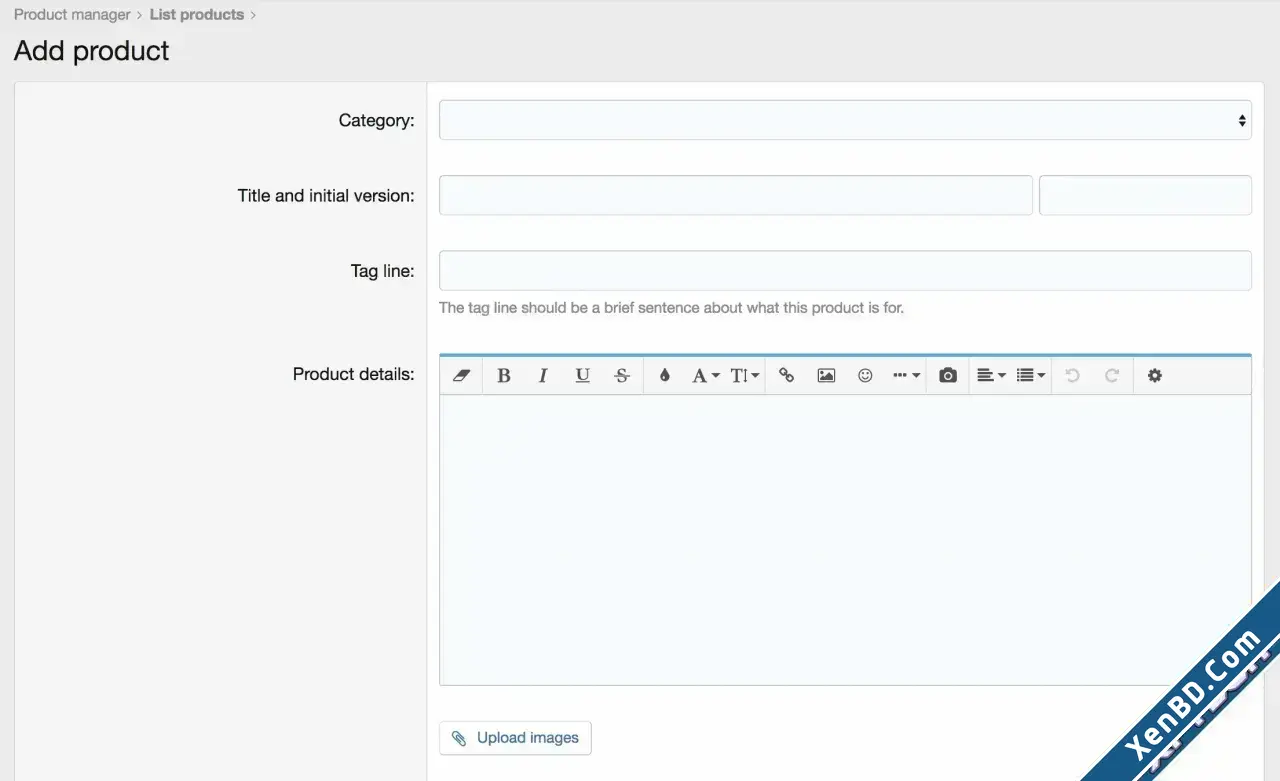
Task: Toggle Underline formatting in editor
Action: point(582,376)
